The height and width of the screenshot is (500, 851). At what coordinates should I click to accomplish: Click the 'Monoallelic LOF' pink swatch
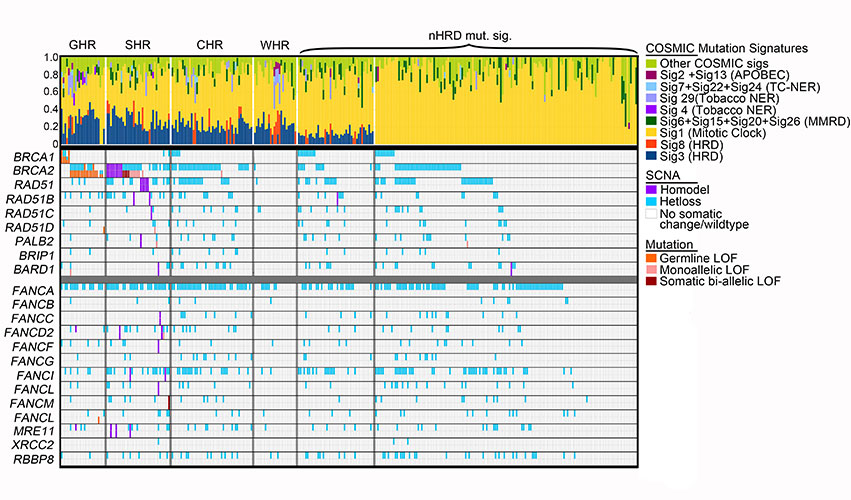(x=651, y=270)
